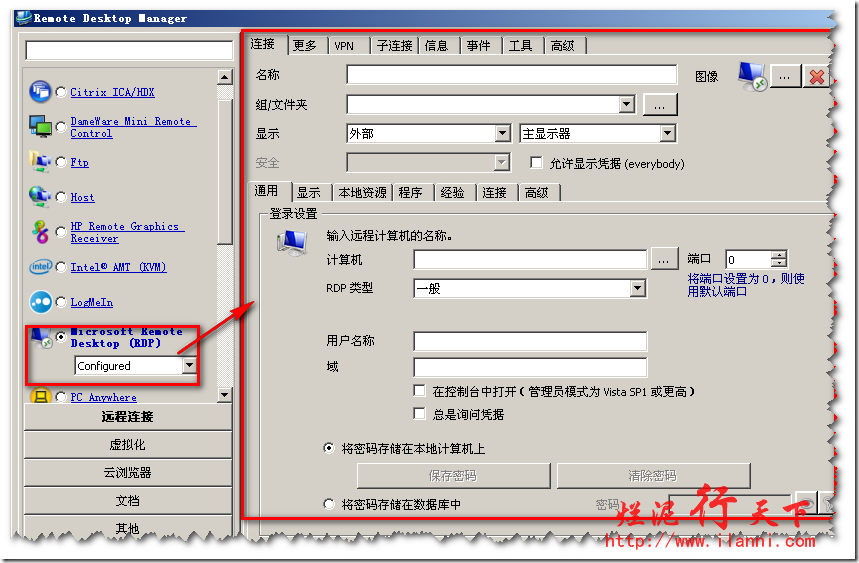Screen dimensions: 859x563
Task: Switch to the 更多 tab
Action: (305, 45)
